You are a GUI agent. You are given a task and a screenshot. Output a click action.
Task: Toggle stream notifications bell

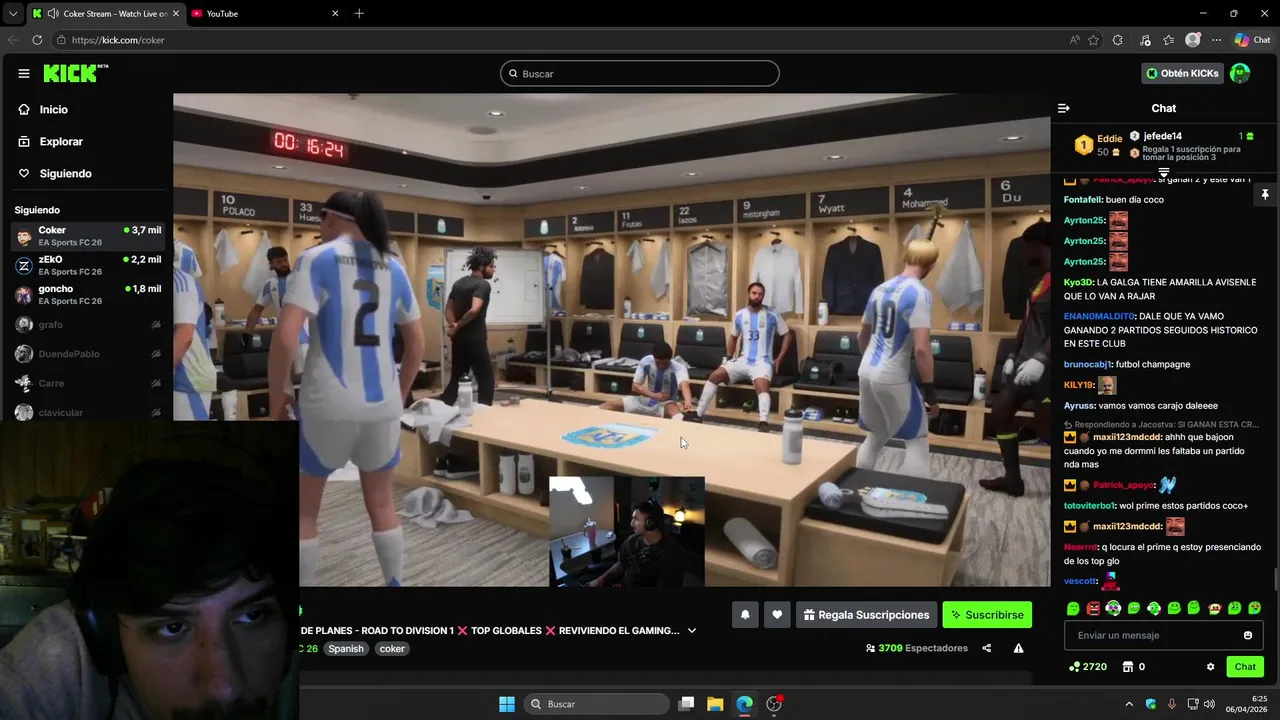click(745, 615)
